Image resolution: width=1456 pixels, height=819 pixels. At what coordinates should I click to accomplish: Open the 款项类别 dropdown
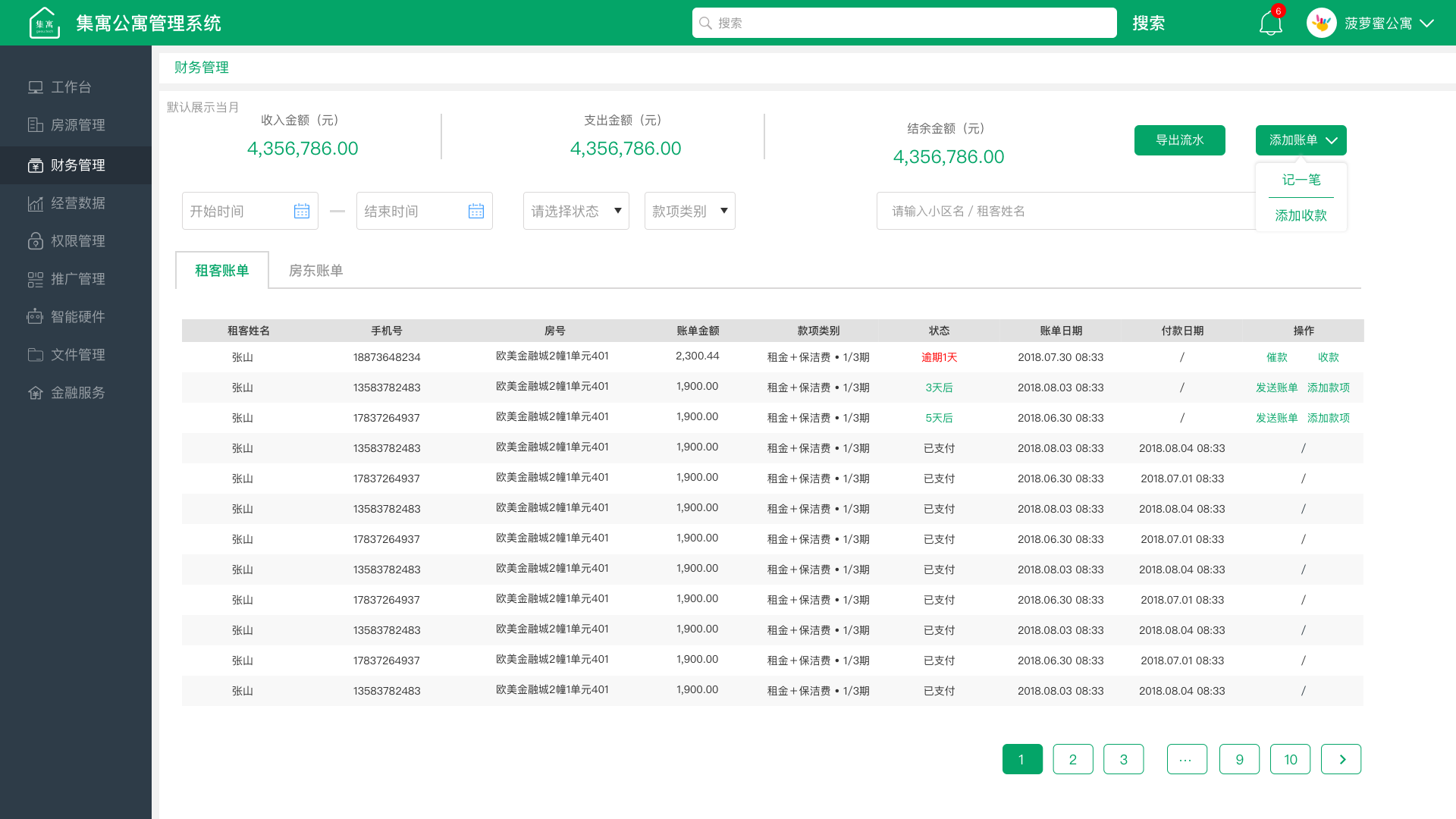[x=690, y=211]
